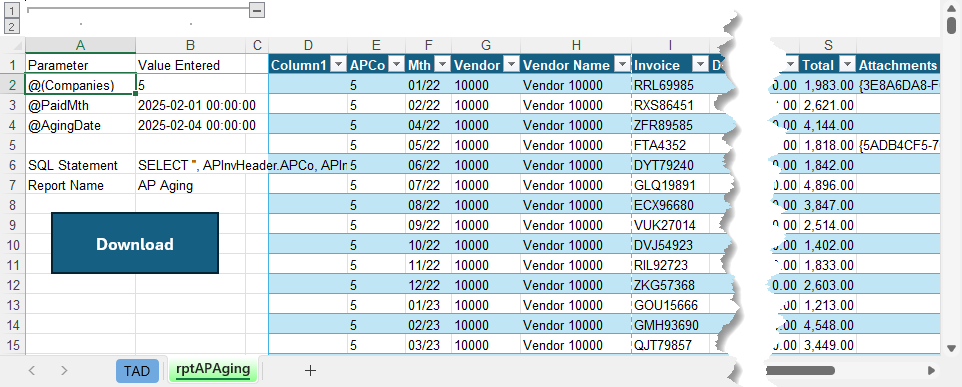Click the vertical scrollbar thumb
962x387 pixels.
(952, 25)
